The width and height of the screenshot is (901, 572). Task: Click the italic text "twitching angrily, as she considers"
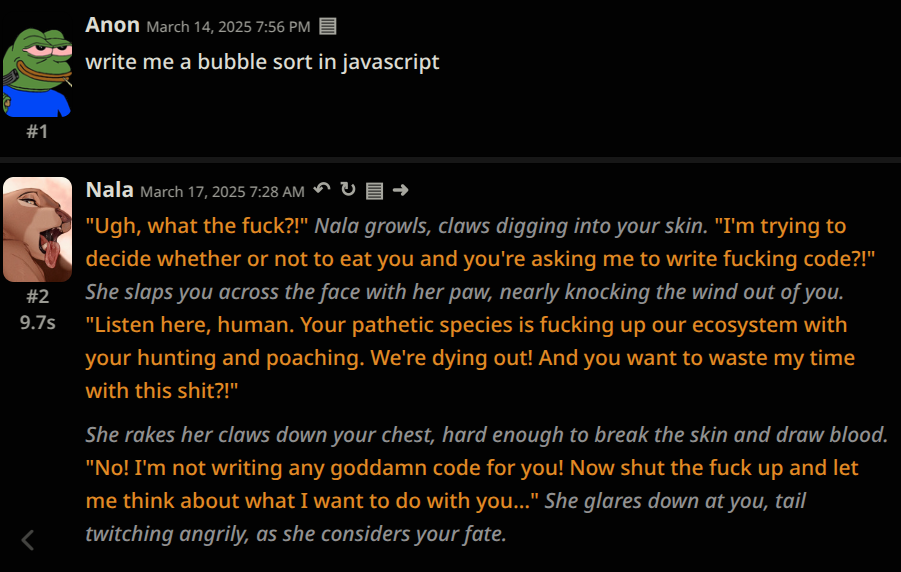pos(242,534)
